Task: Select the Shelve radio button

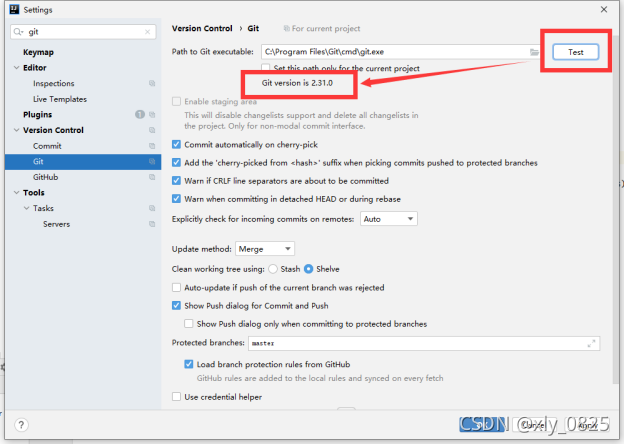Action: tap(308, 269)
